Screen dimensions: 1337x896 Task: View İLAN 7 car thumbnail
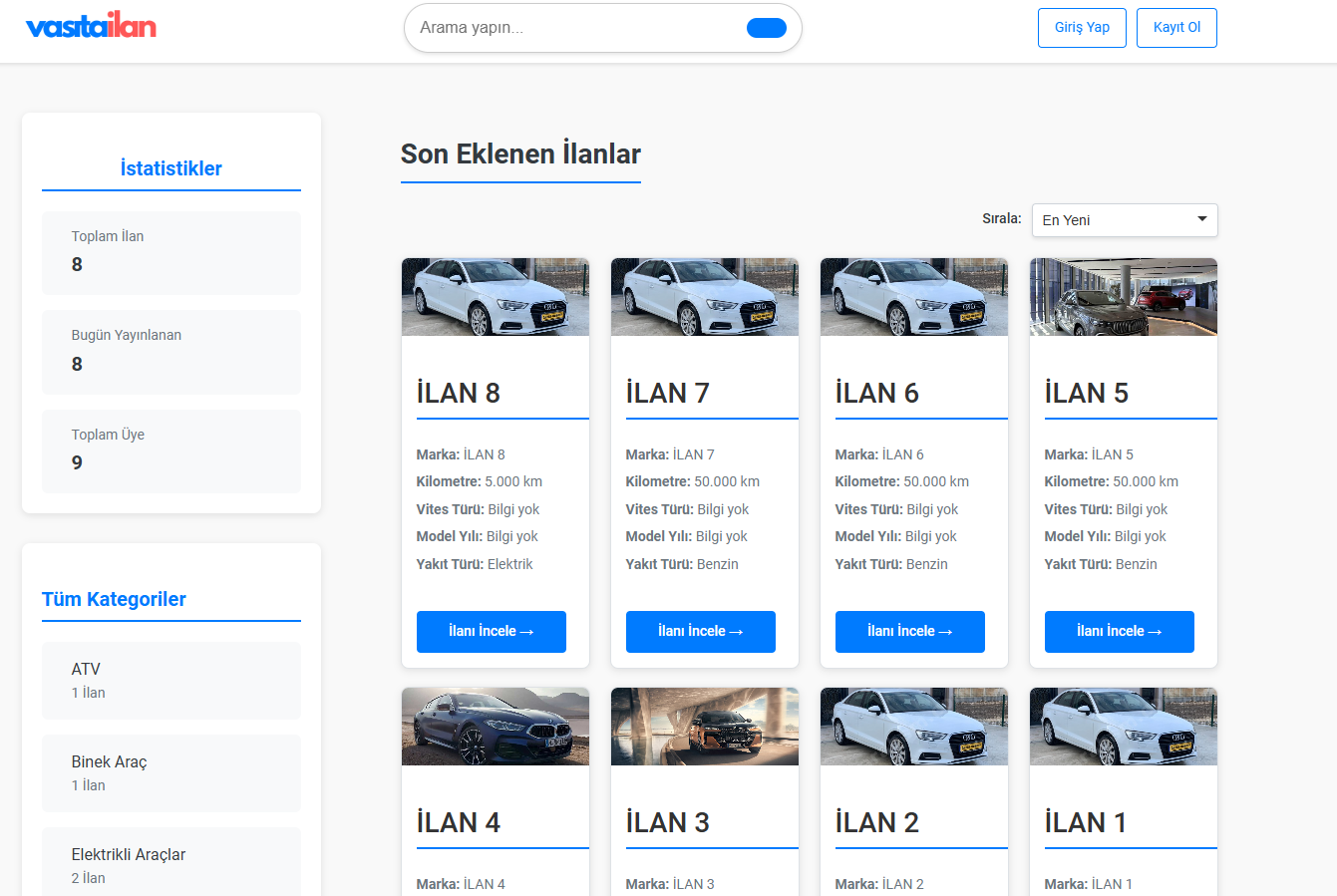705,297
